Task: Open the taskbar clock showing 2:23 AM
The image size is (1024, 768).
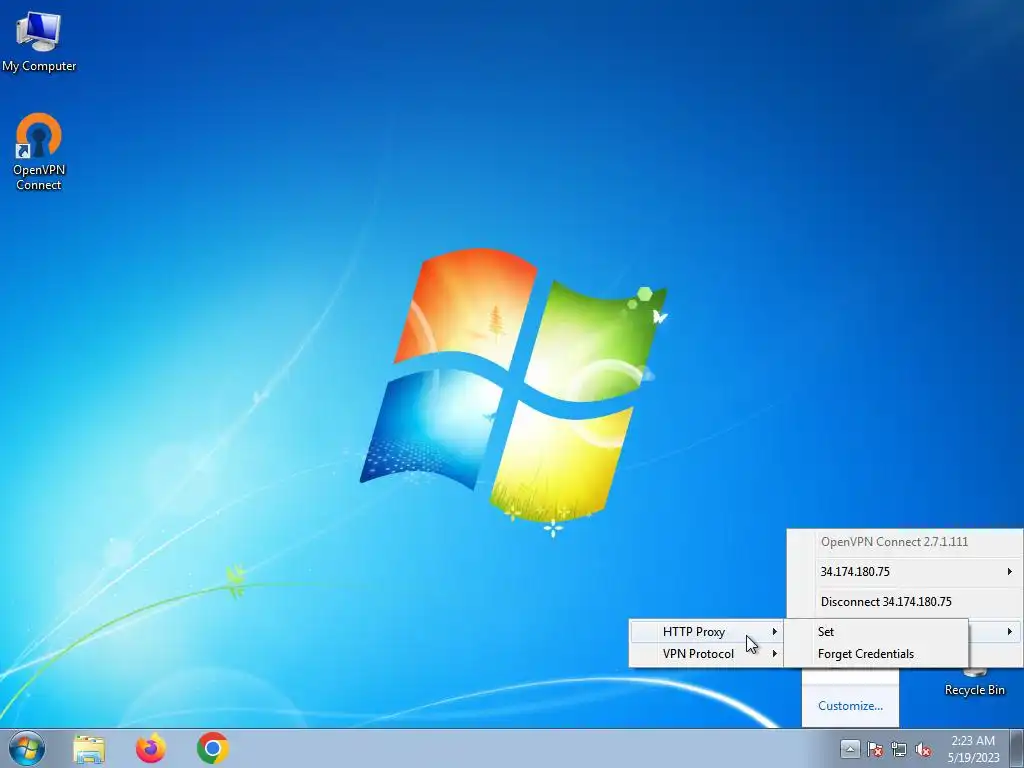Action: coord(973,749)
